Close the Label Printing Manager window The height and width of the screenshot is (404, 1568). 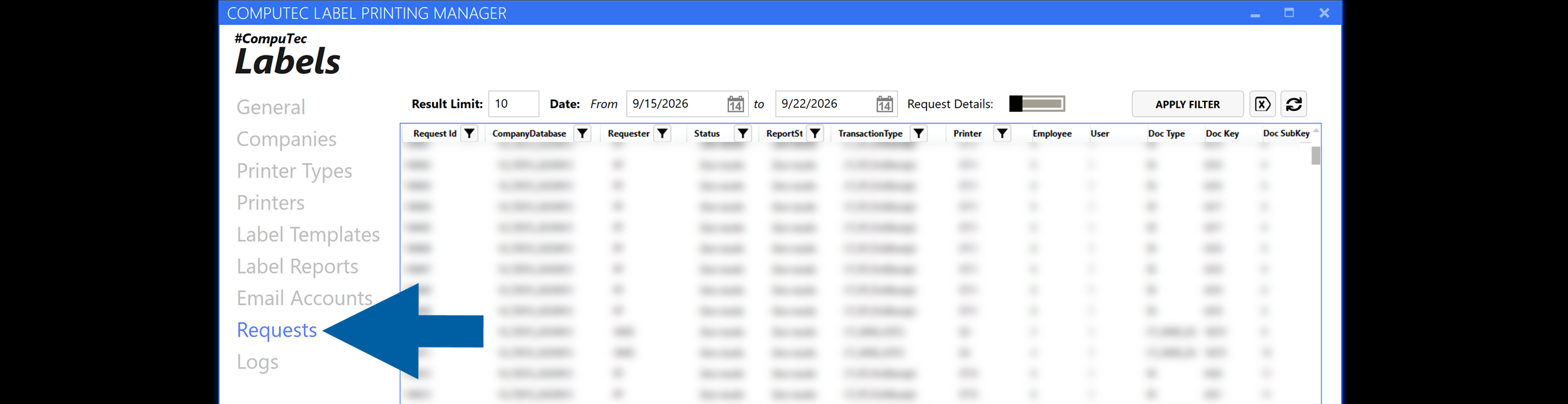pyautogui.click(x=1324, y=13)
